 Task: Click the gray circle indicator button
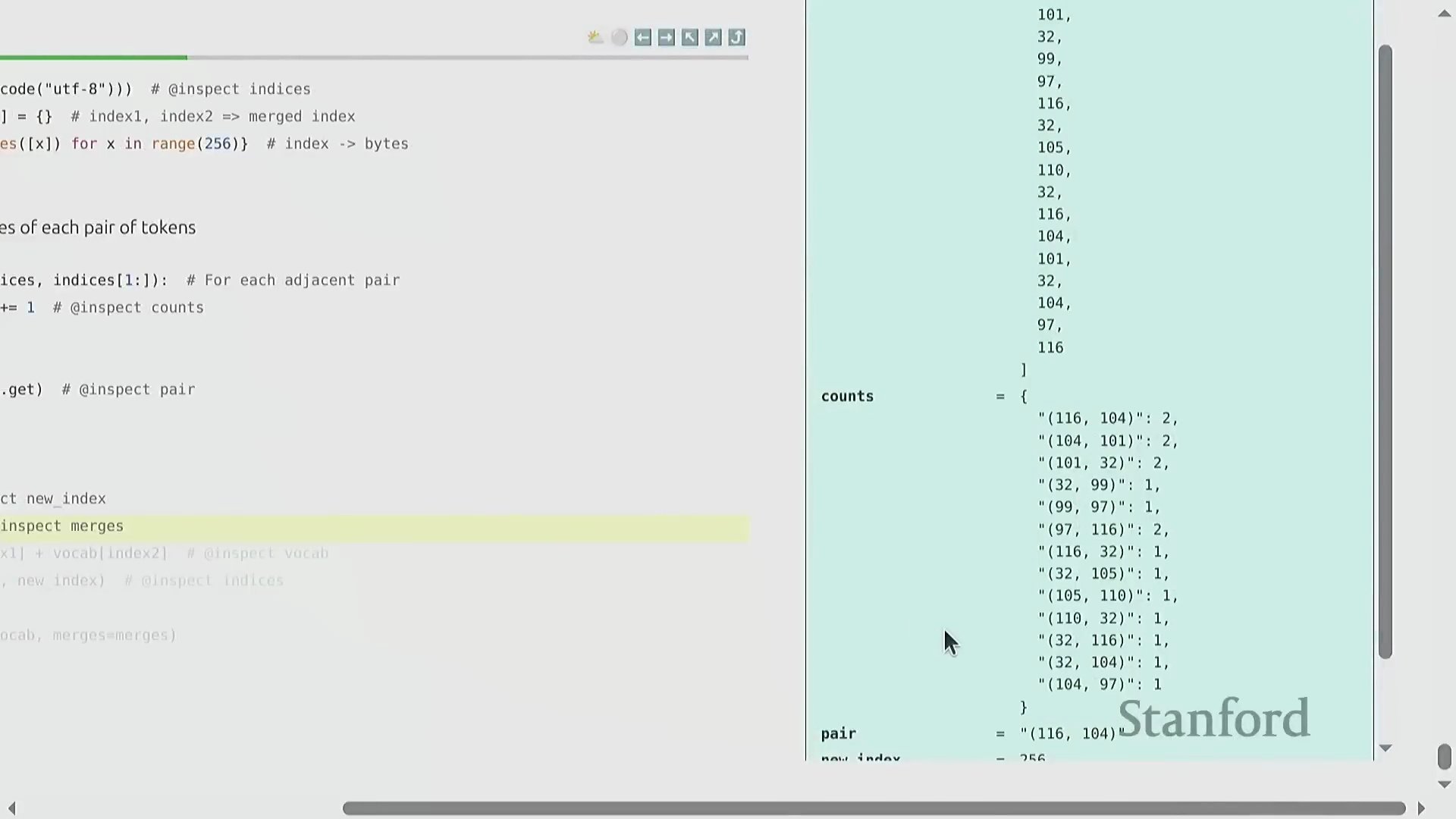pyautogui.click(x=619, y=37)
